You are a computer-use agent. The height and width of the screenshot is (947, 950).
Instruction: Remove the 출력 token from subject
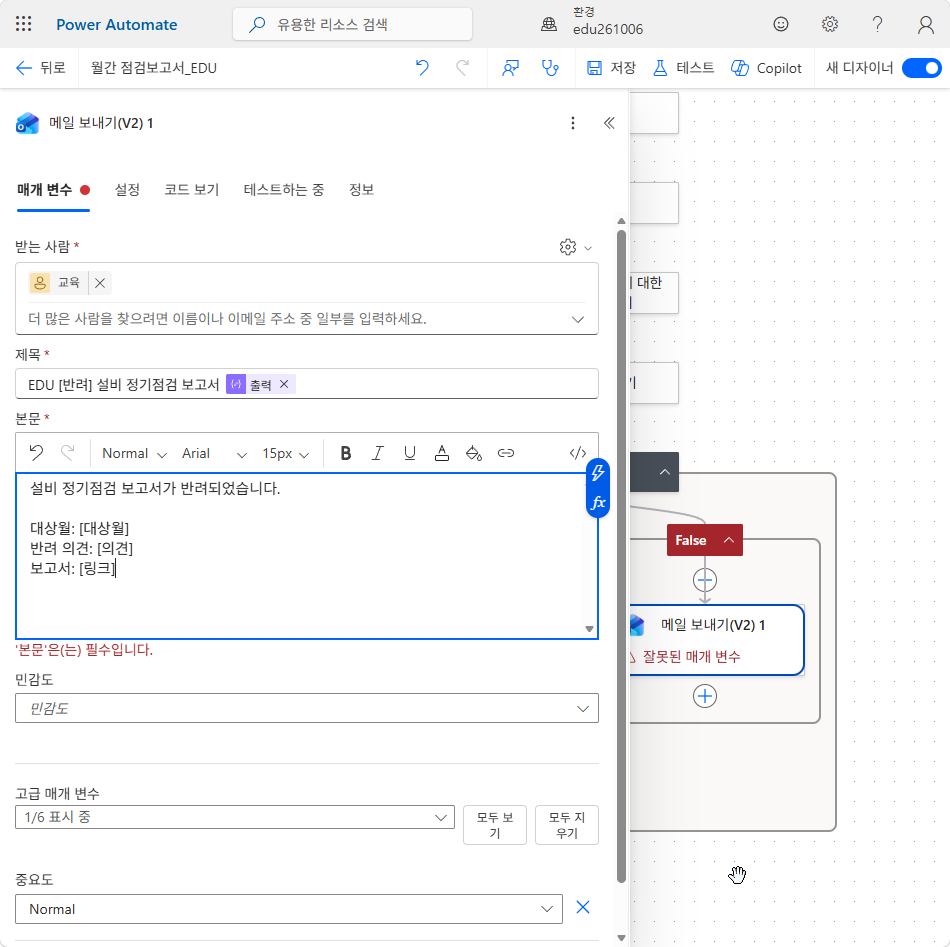(284, 384)
